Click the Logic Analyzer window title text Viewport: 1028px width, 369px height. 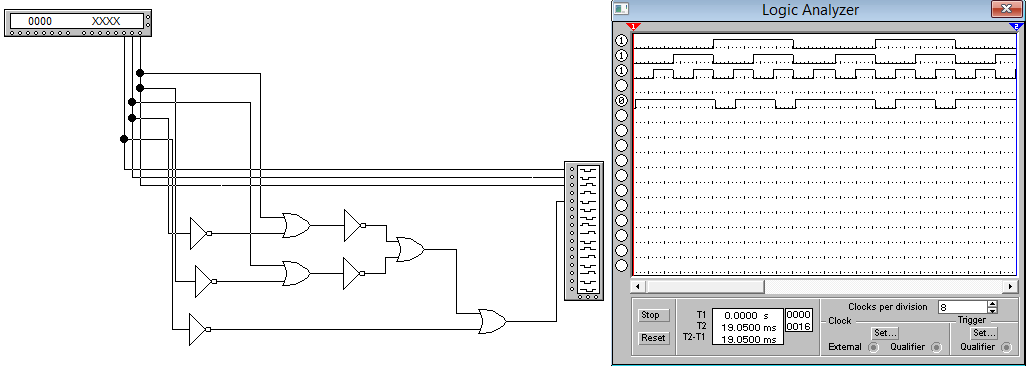(810, 10)
